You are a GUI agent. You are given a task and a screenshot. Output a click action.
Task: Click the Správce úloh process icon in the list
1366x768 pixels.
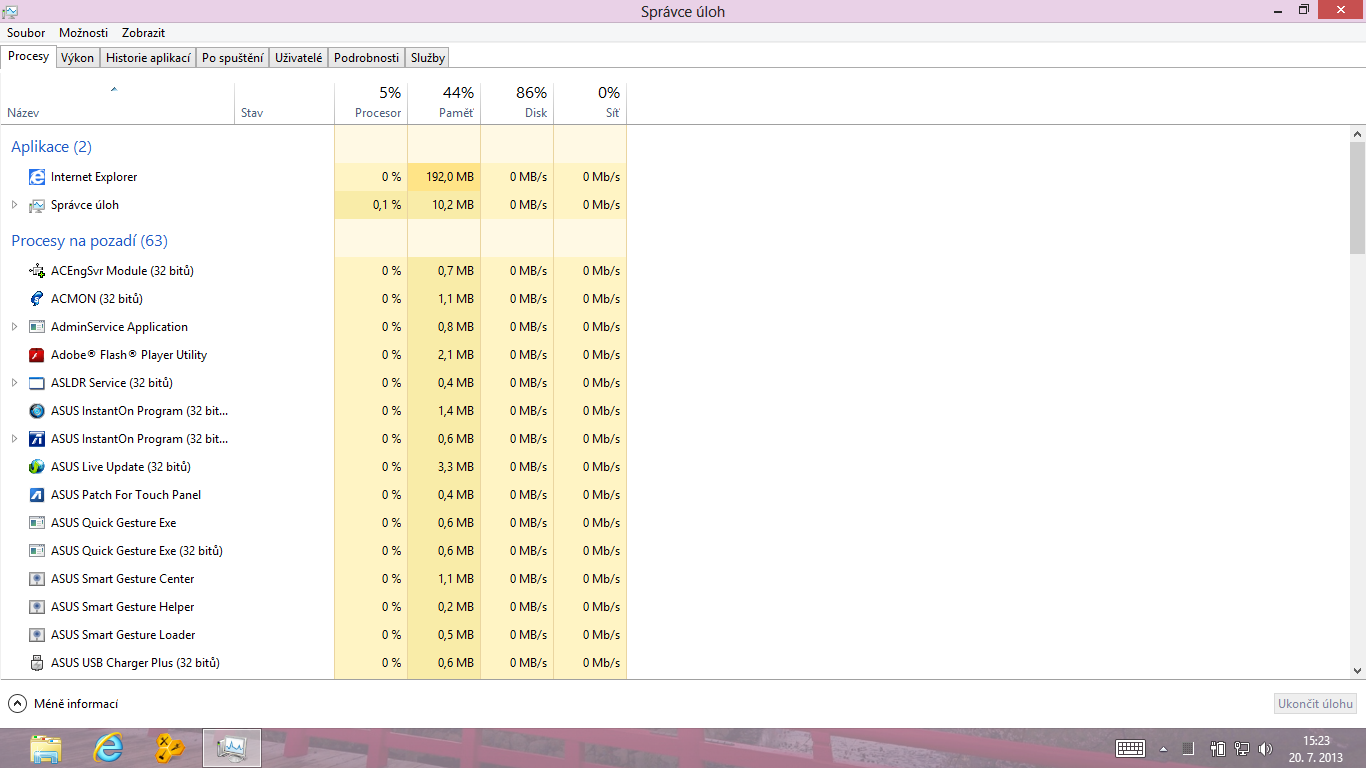tap(37, 205)
